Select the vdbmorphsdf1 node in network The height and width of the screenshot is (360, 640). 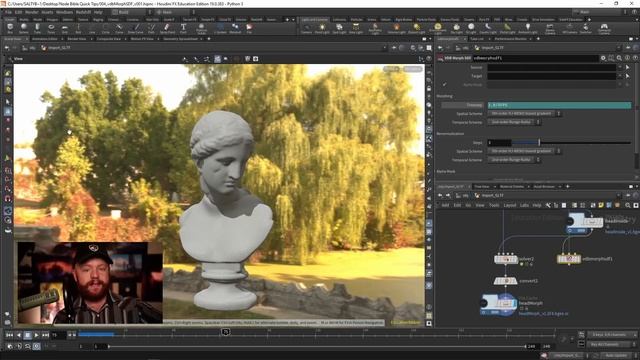[569, 259]
